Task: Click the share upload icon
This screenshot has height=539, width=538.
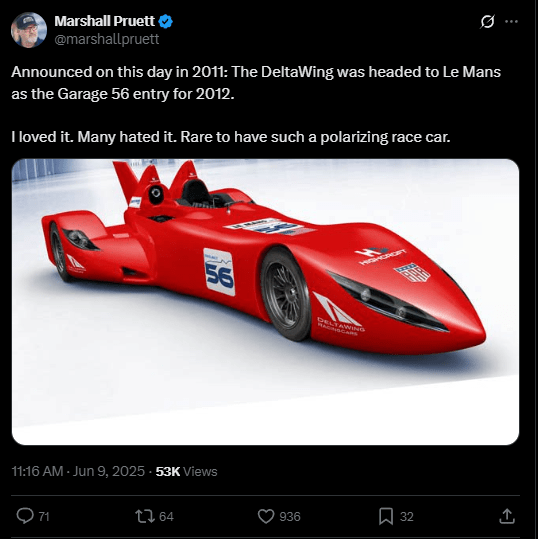Action: [507, 516]
